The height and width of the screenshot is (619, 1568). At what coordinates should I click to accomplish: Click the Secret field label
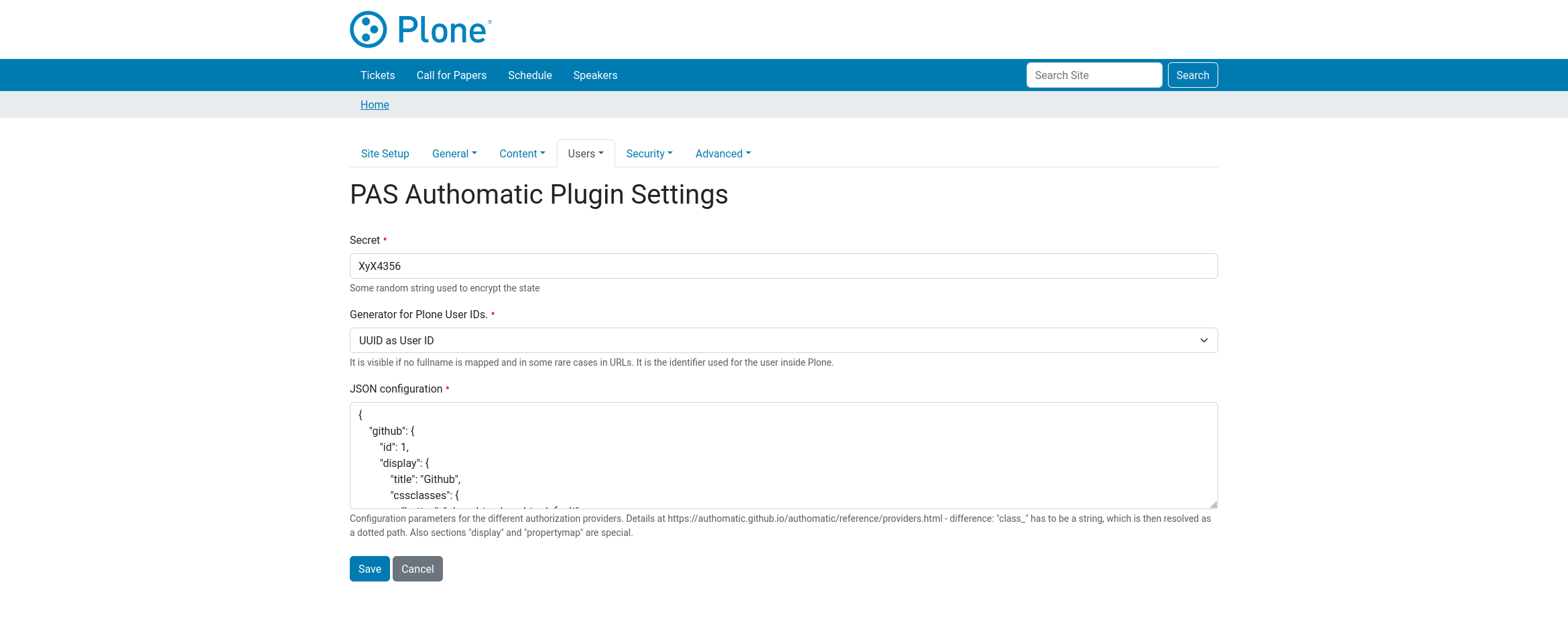point(365,240)
